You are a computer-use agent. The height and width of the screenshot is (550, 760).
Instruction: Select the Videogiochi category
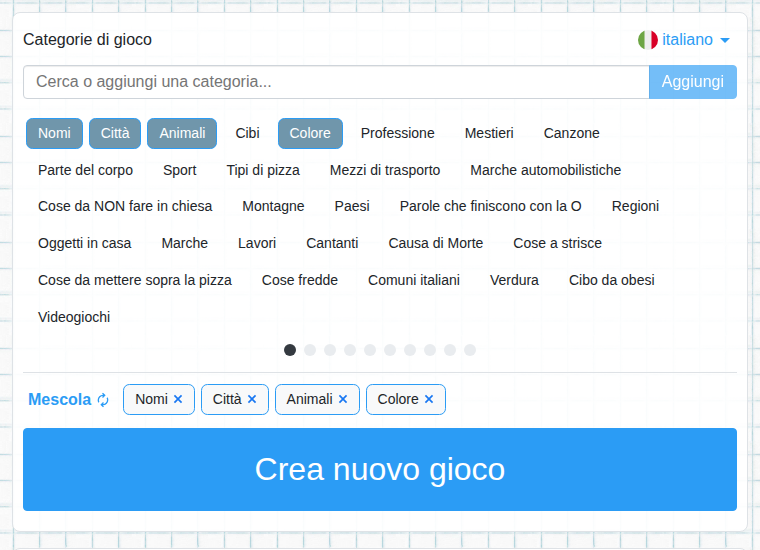click(x=74, y=317)
